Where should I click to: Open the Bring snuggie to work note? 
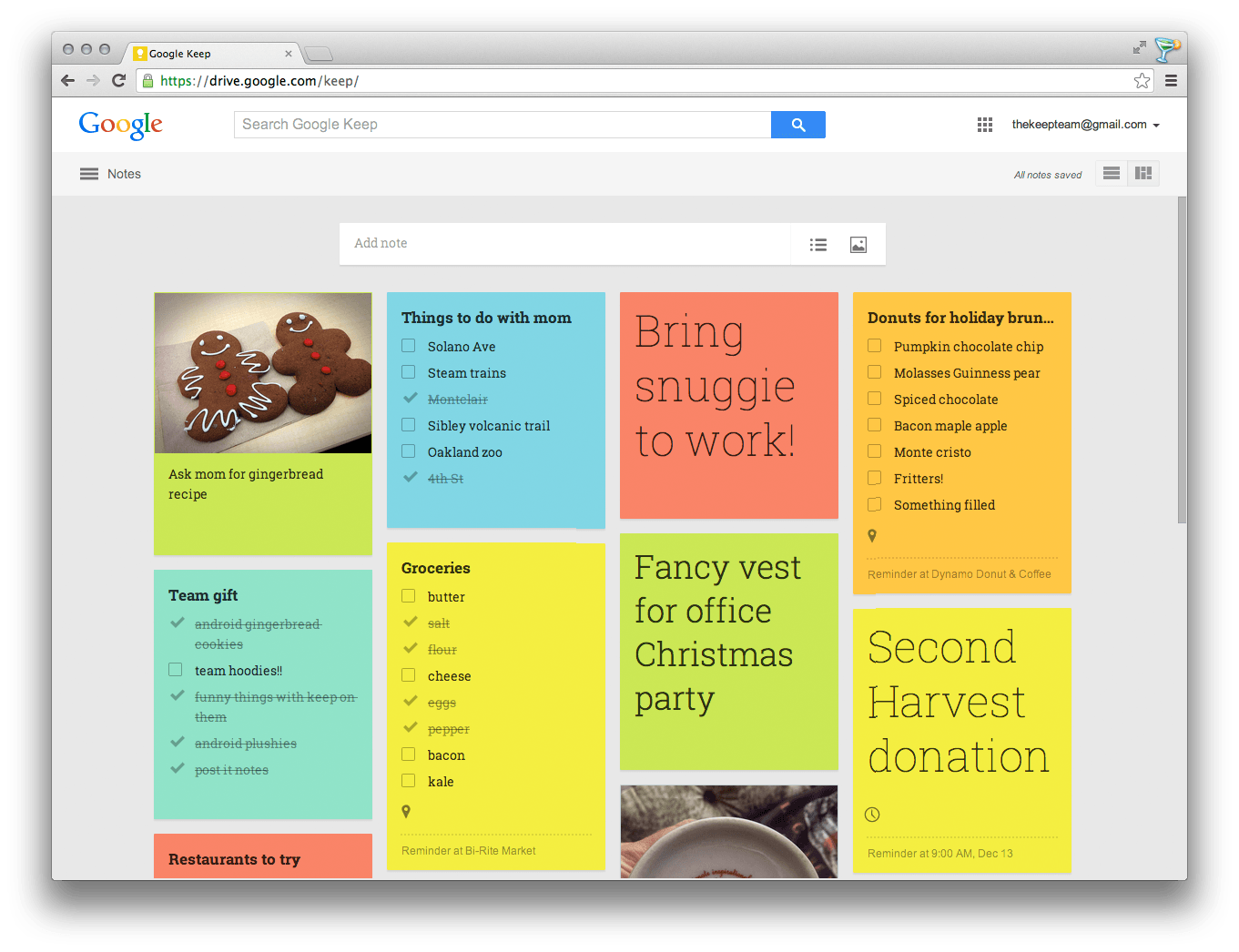pyautogui.click(x=728, y=404)
